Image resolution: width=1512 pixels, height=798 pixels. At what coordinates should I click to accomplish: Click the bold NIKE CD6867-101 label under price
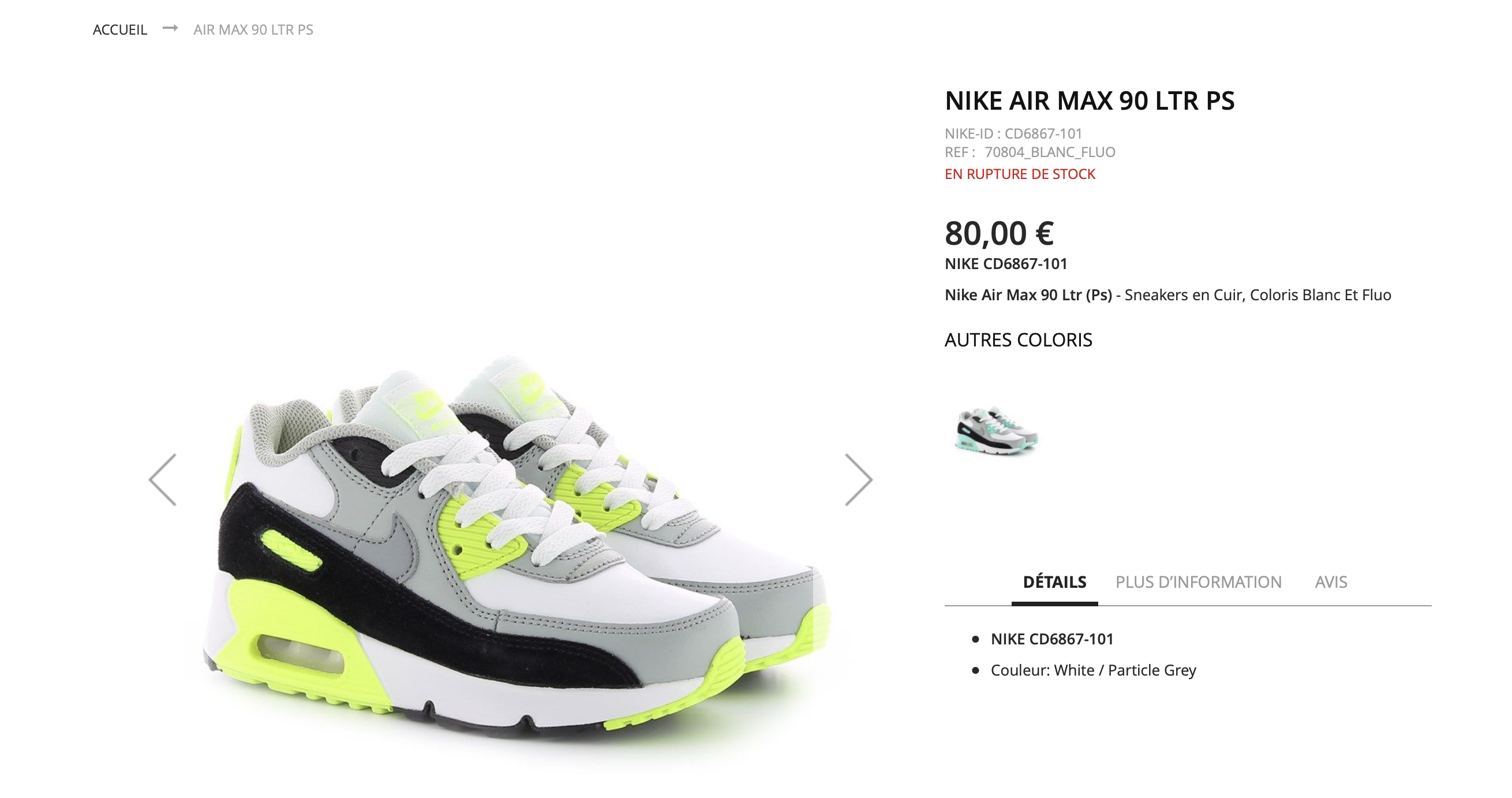click(x=1005, y=264)
